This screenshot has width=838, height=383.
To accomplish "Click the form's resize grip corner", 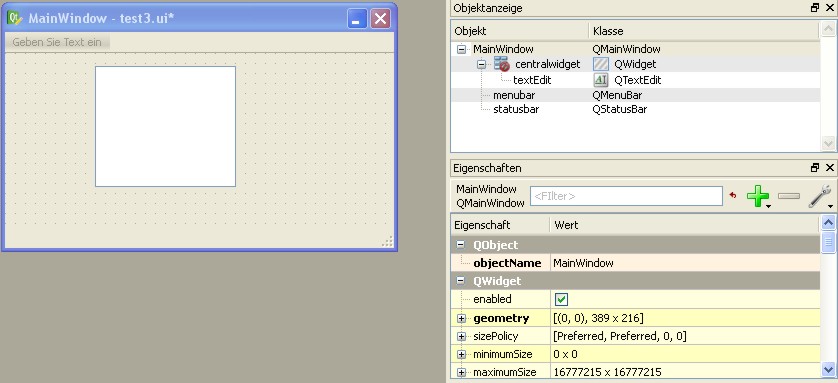I will (387, 241).
